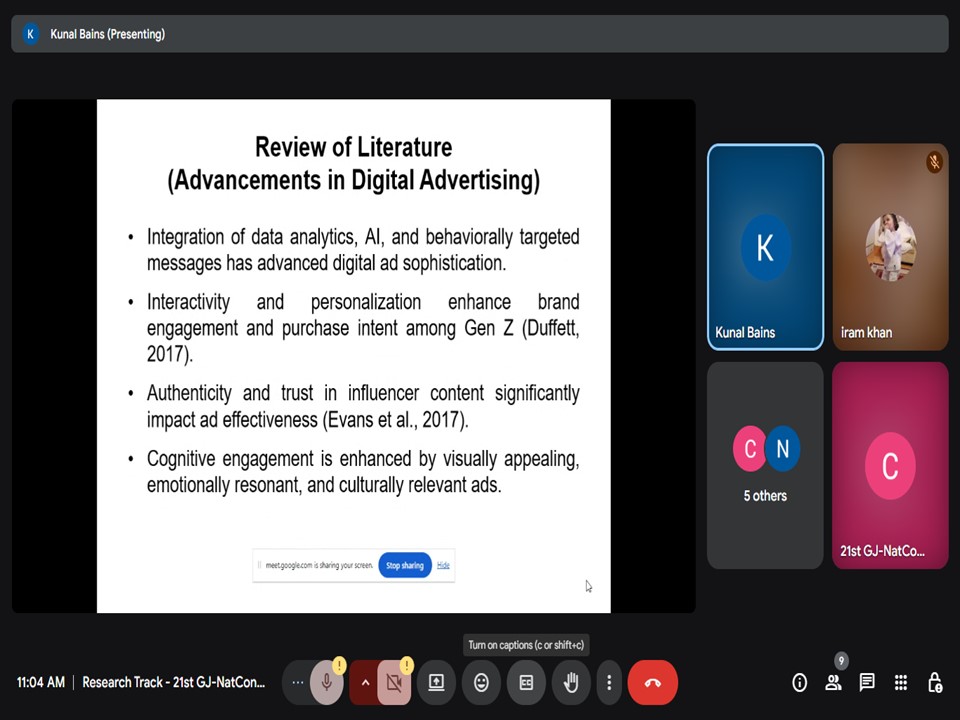Click participant count badge 9
The height and width of the screenshot is (720, 960).
[x=841, y=661]
